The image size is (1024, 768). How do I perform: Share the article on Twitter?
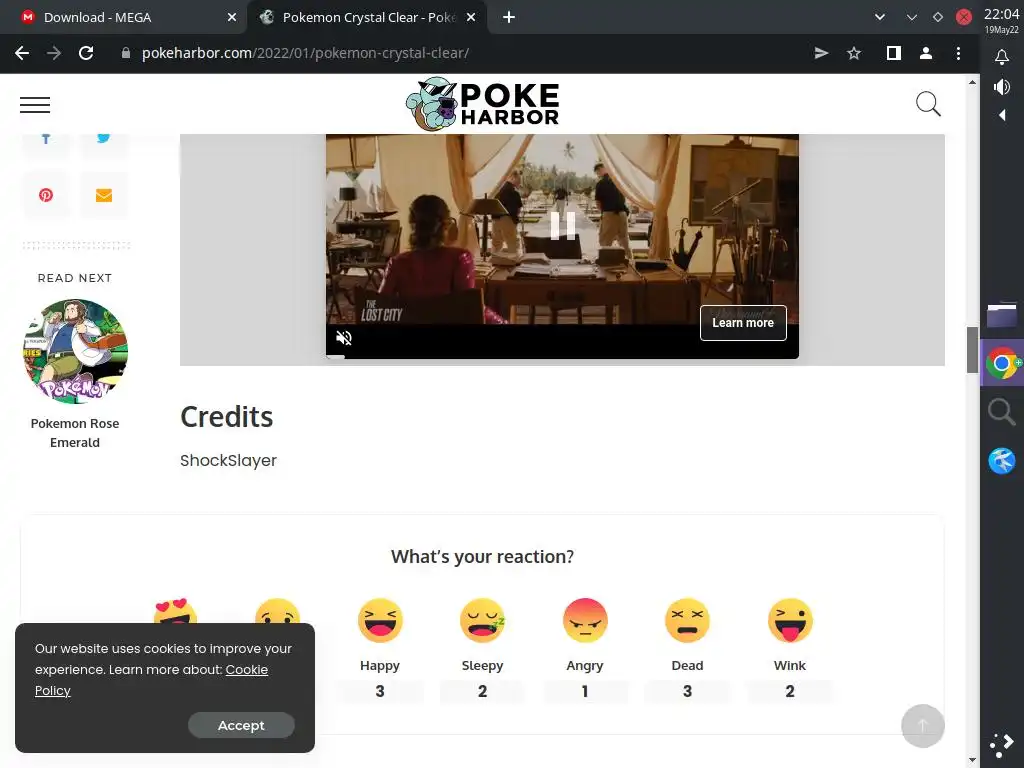coord(104,140)
